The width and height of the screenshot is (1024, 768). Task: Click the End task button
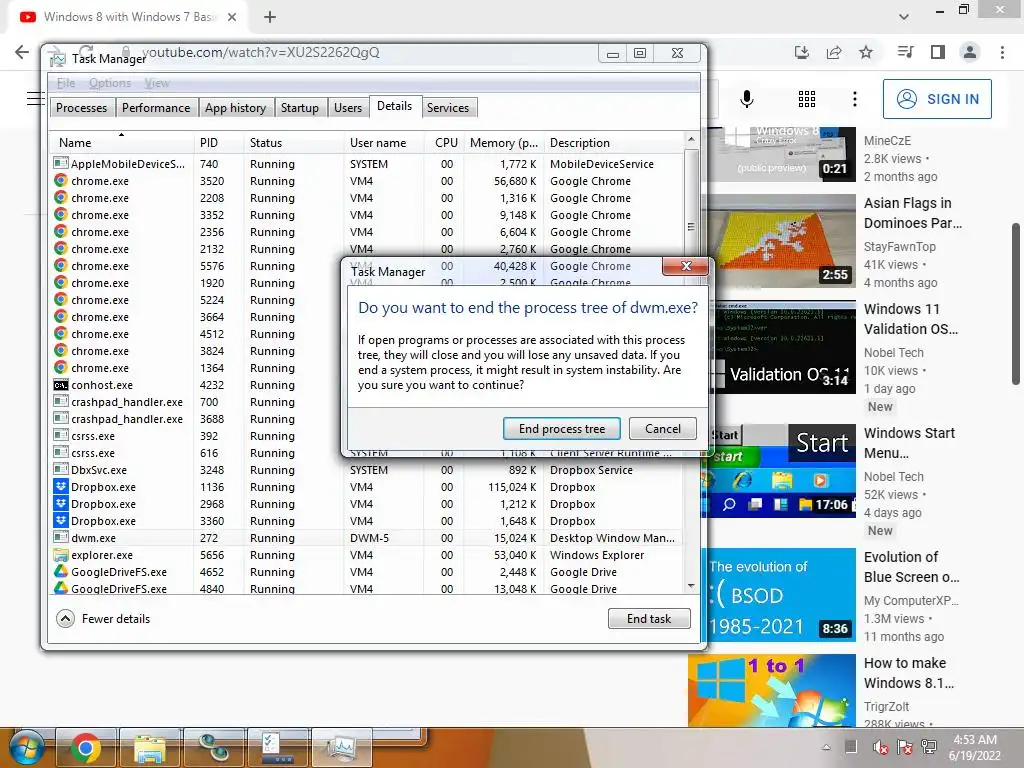(648, 618)
